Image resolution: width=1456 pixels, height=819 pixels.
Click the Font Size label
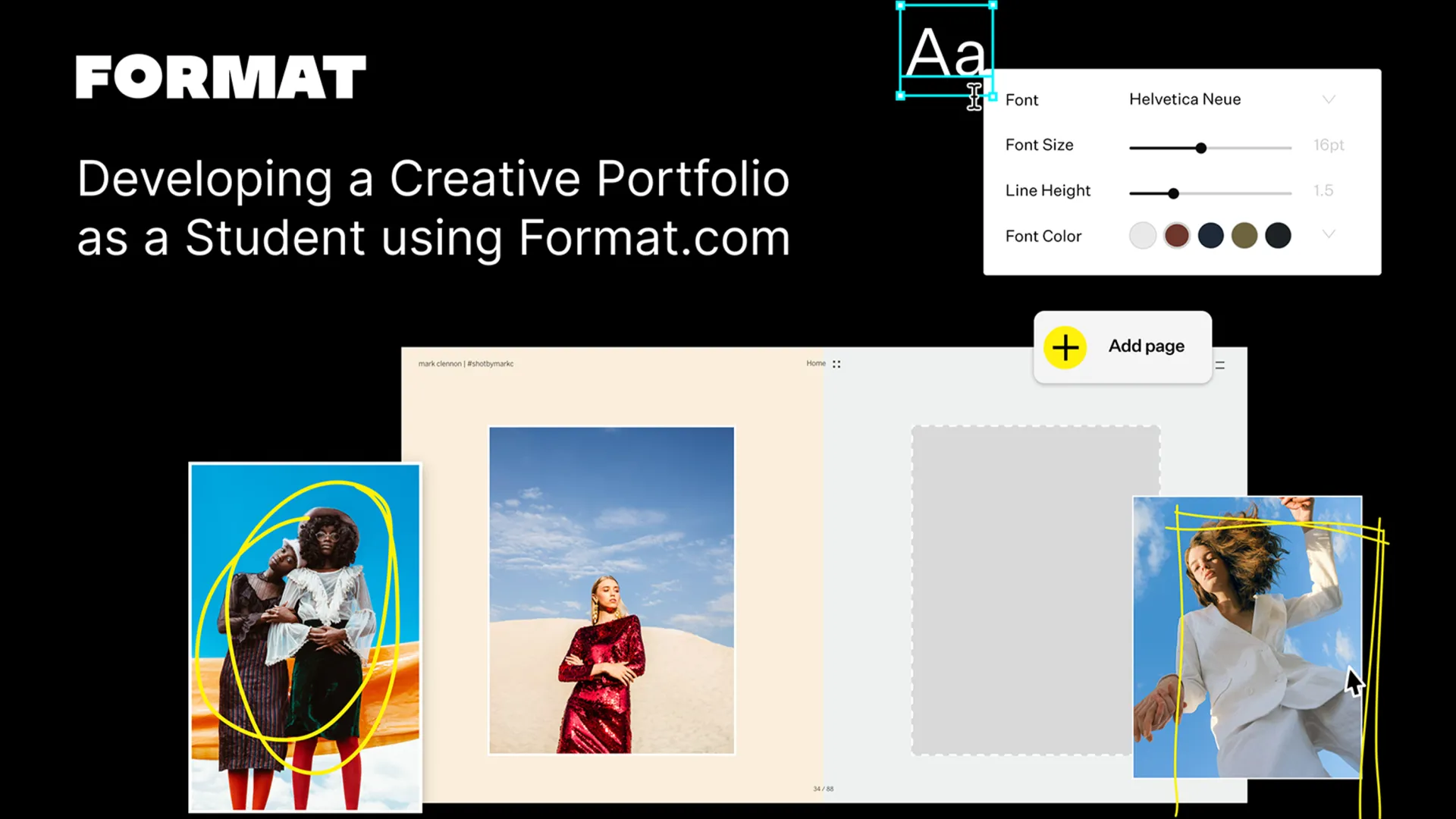[x=1039, y=145]
